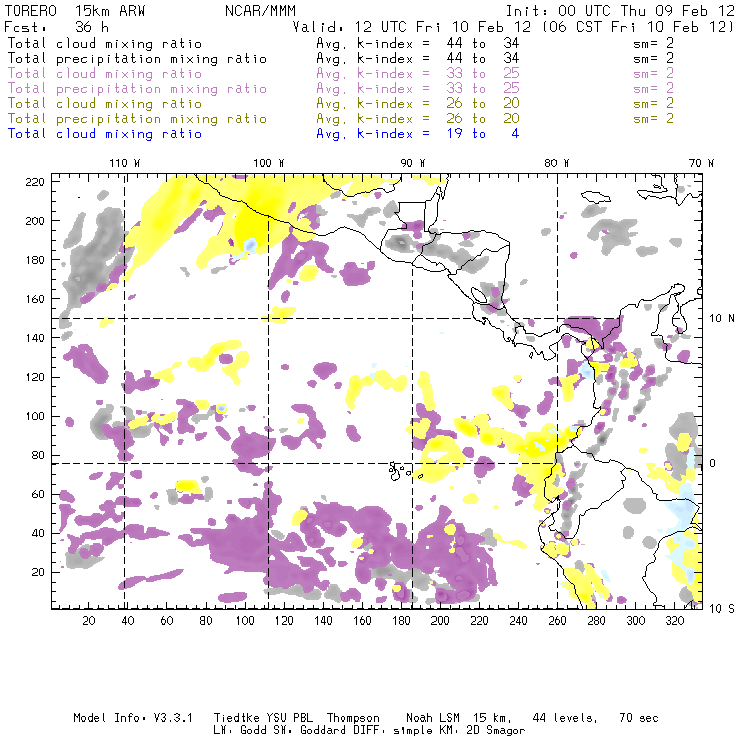Image resolution: width=740 pixels, height=740 pixels.
Task: Select the "0" equator latitude label
Action: pos(713,463)
